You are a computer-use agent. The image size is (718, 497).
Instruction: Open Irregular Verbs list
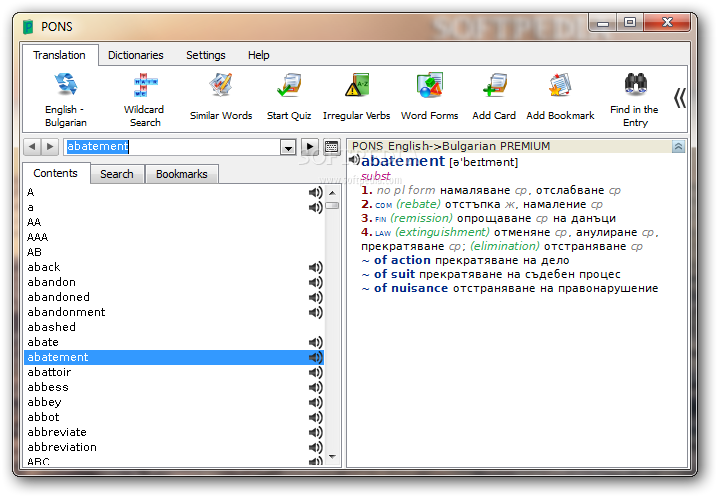click(356, 97)
